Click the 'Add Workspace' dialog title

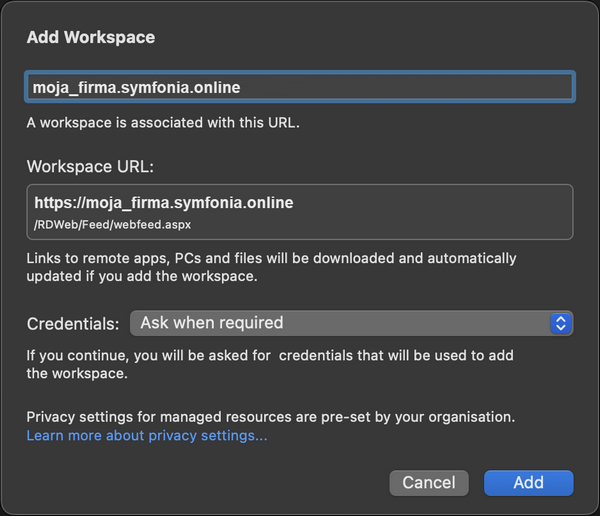point(90,38)
